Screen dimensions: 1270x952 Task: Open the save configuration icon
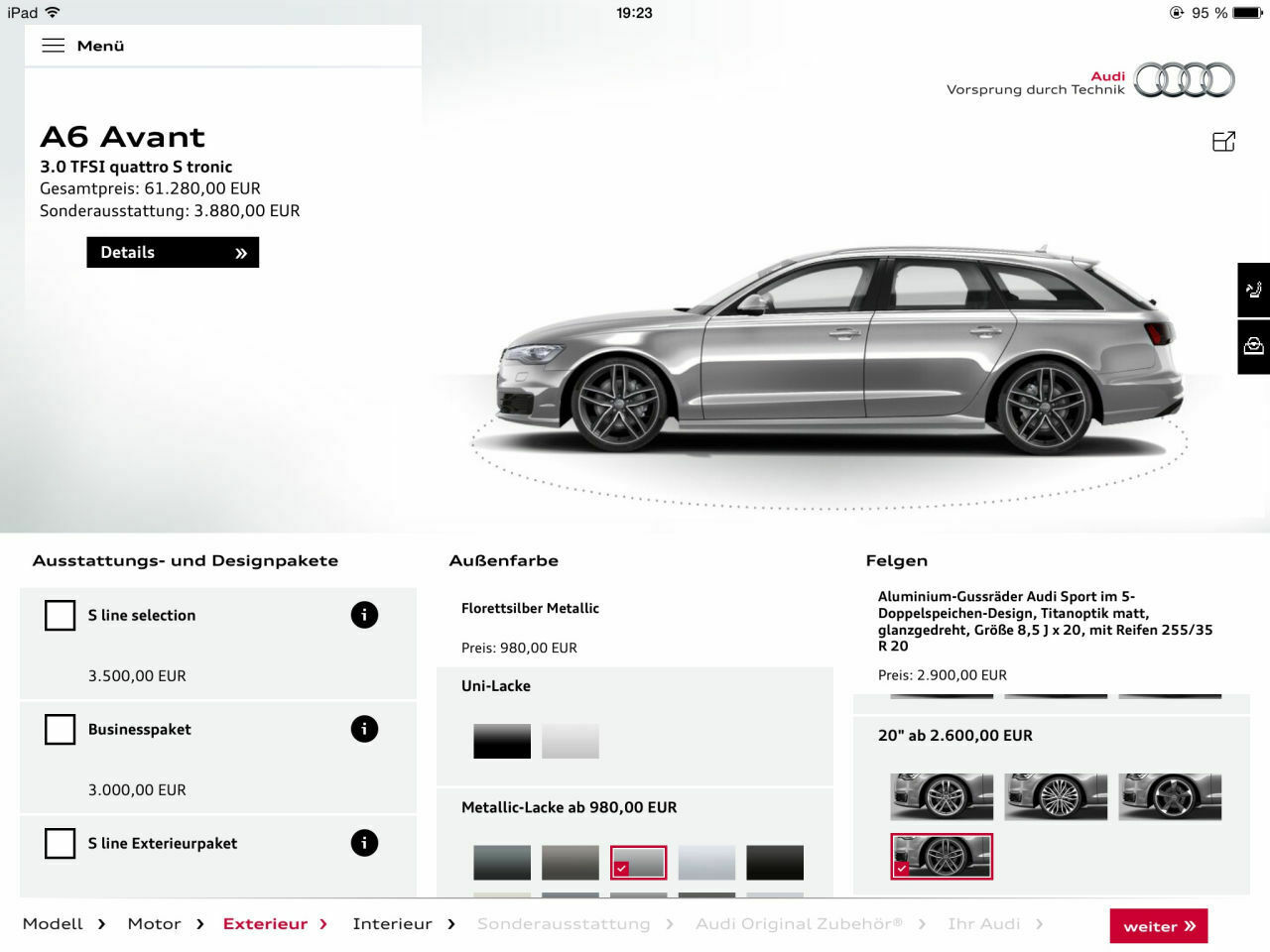point(1252,345)
